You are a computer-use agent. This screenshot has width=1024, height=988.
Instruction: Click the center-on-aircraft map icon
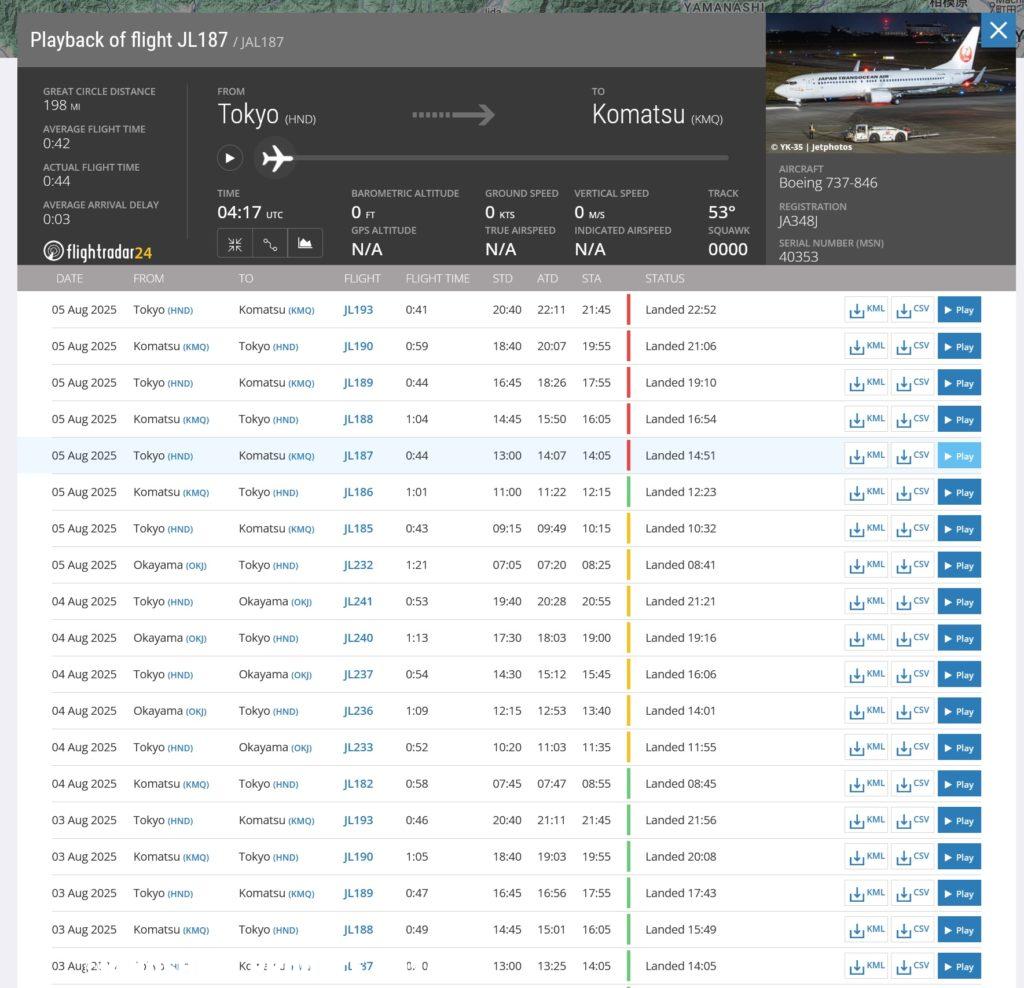tap(235, 243)
